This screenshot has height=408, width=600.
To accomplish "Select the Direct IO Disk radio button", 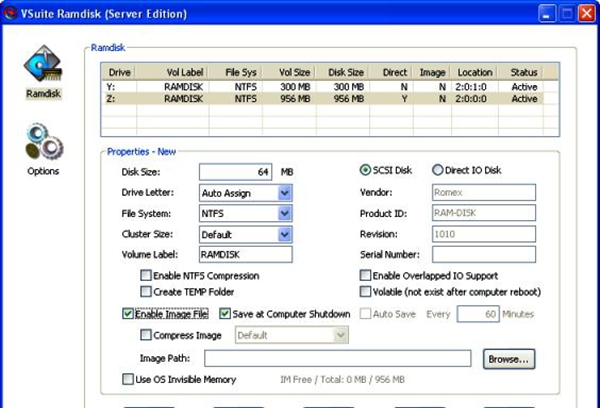I will tap(437, 170).
